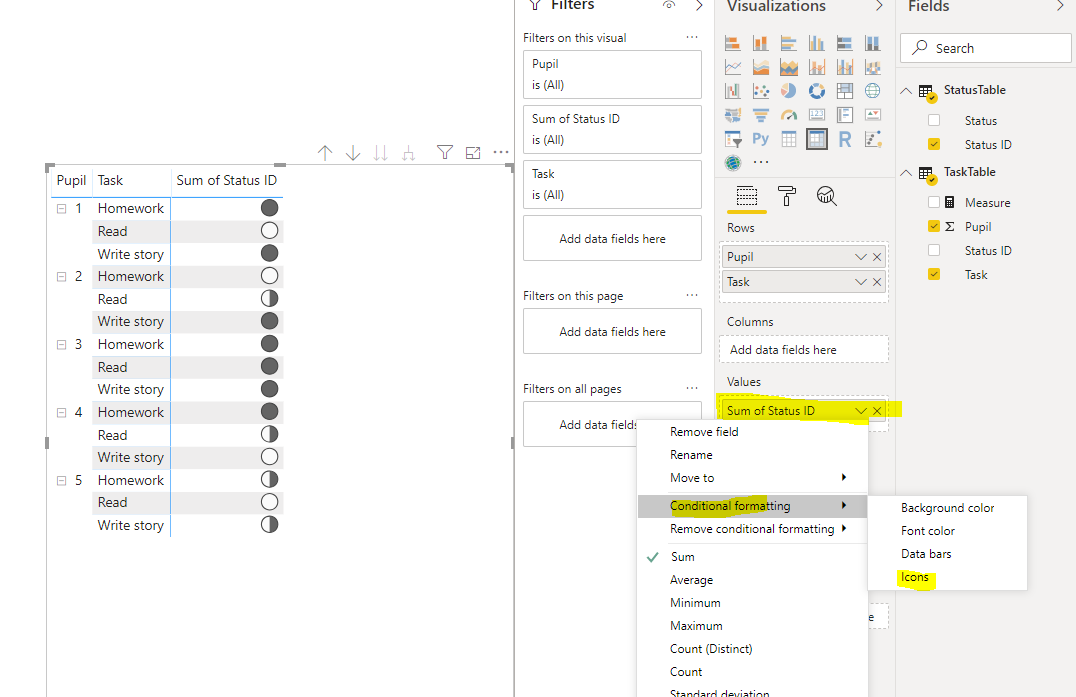Image resolution: width=1076 pixels, height=697 pixels.
Task: Open the Fields well tab icon
Action: tap(747, 196)
